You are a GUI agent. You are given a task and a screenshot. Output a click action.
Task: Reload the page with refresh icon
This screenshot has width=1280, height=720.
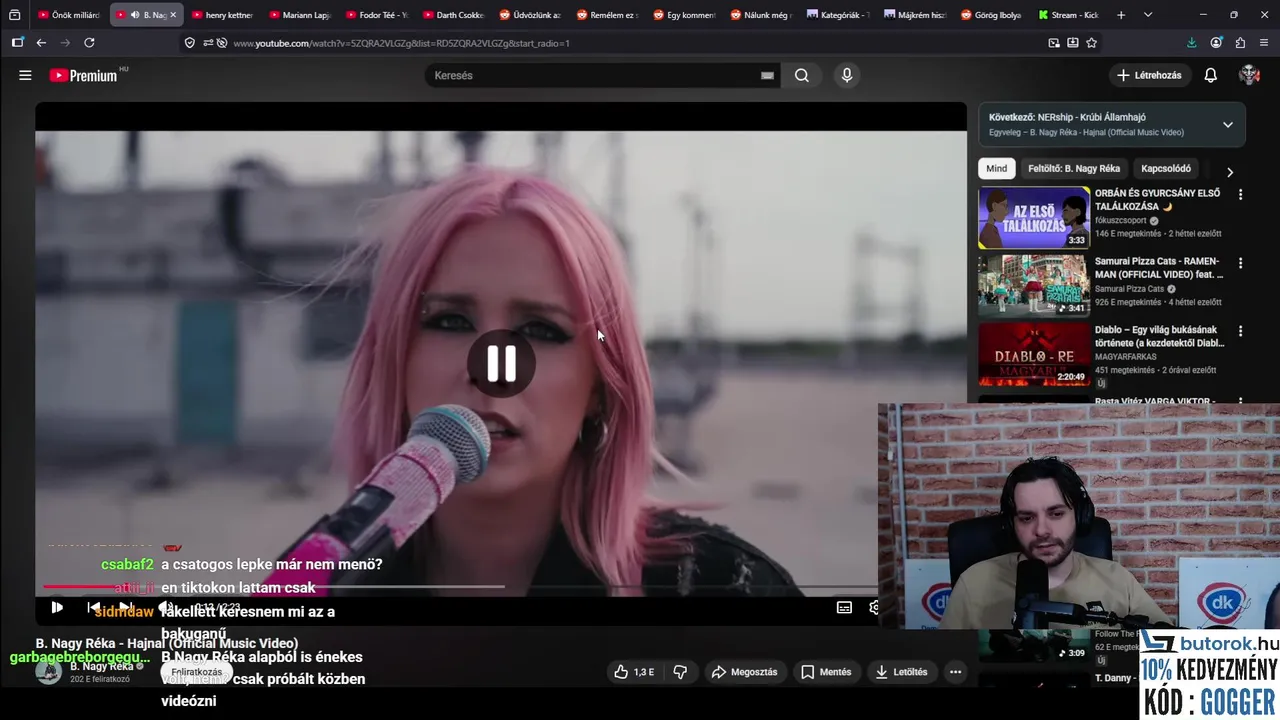(x=89, y=43)
